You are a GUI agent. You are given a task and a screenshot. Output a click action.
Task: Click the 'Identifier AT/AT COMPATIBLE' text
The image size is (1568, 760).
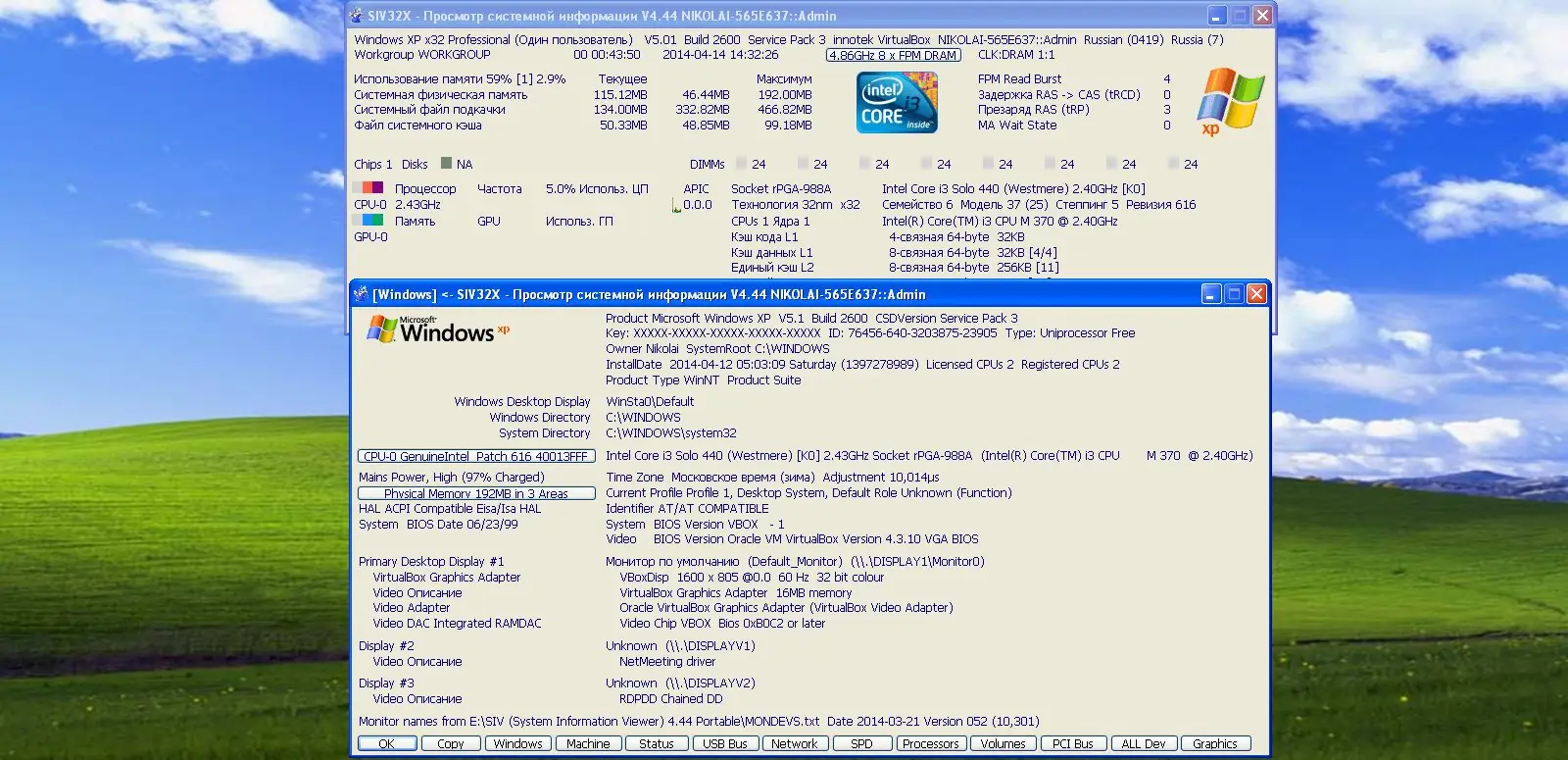(x=687, y=509)
